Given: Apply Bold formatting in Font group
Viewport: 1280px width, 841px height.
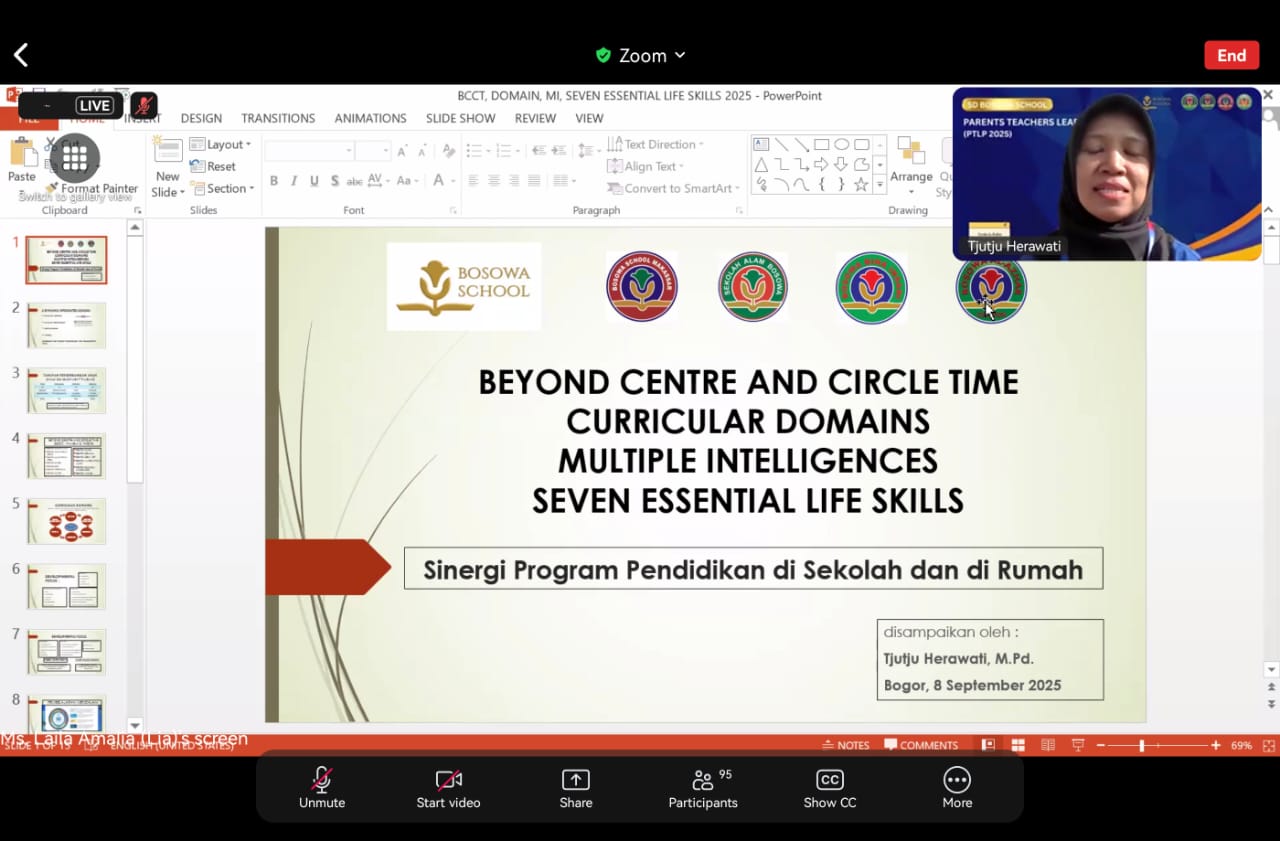Looking at the screenshot, I should click(x=274, y=181).
